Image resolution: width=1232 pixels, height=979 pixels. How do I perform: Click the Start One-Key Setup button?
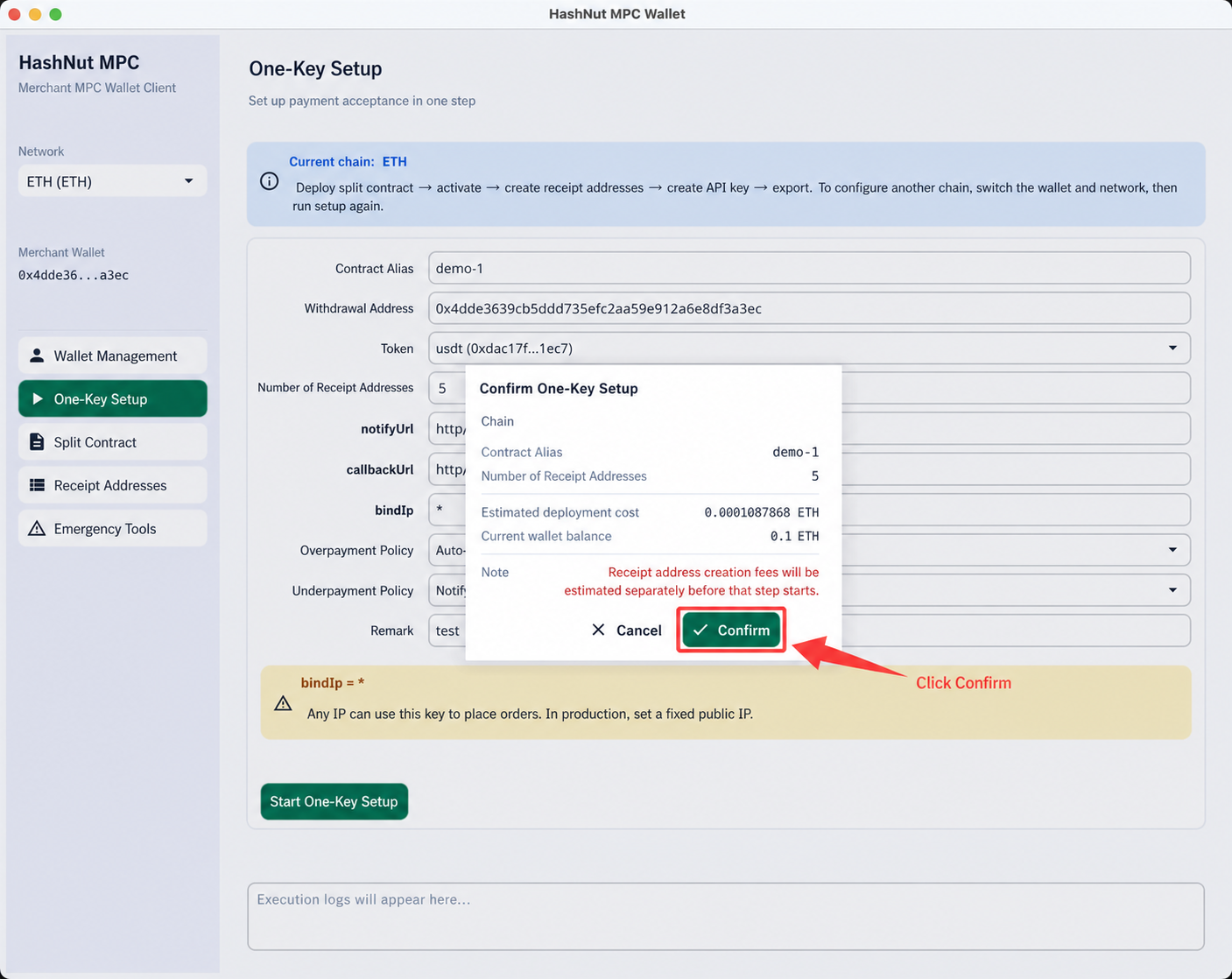click(x=334, y=801)
